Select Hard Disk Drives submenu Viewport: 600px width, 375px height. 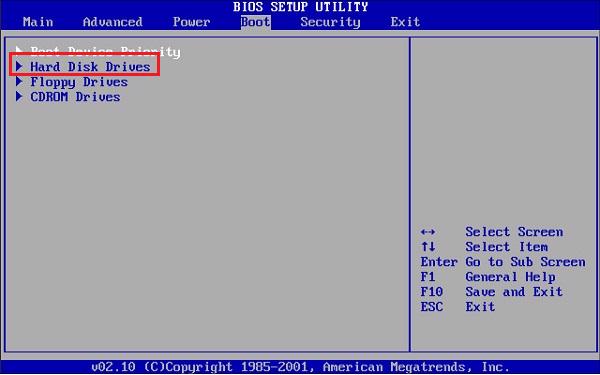[x=90, y=67]
